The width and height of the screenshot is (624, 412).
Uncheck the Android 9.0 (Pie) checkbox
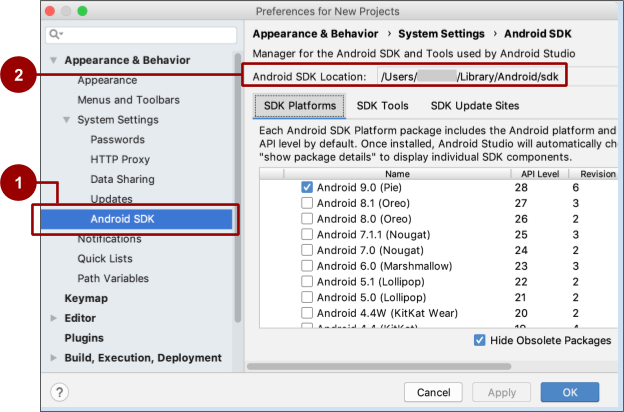(x=307, y=187)
